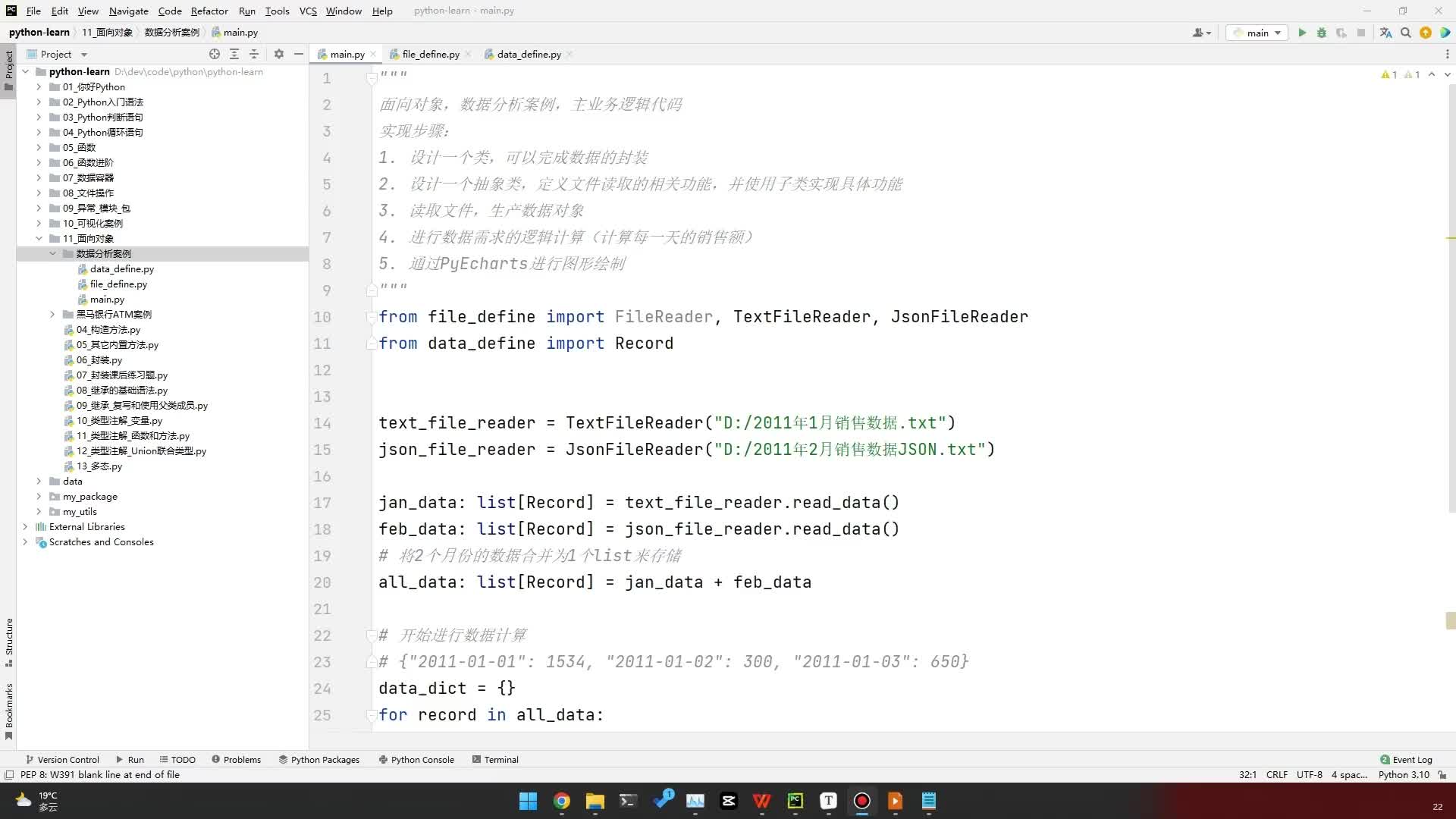This screenshot has width=1456, height=819.
Task: Open the Python Packages tool window
Action: pos(319,759)
